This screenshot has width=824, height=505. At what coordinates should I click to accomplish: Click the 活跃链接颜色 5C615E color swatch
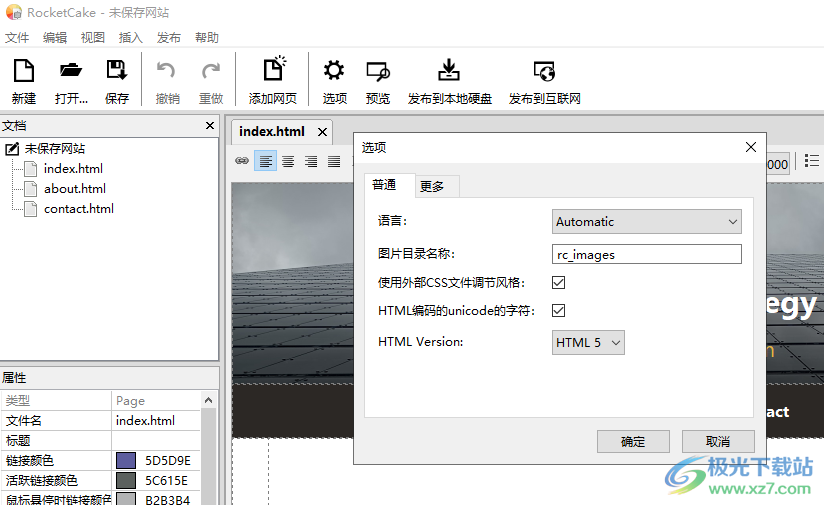click(126, 481)
